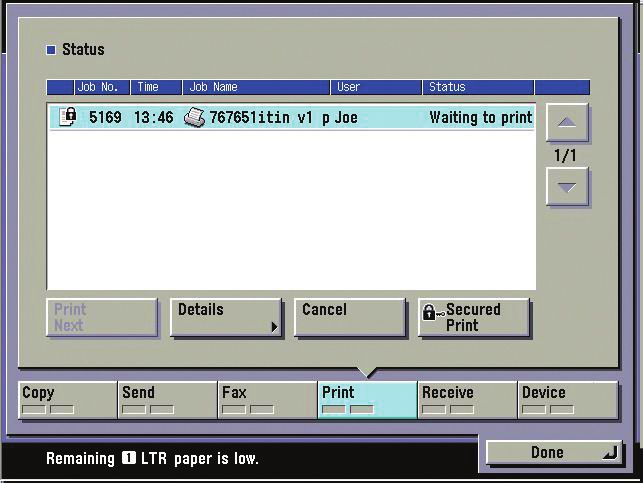Click the Status column header
Viewport: 643px width, 483px height.
[479, 87]
